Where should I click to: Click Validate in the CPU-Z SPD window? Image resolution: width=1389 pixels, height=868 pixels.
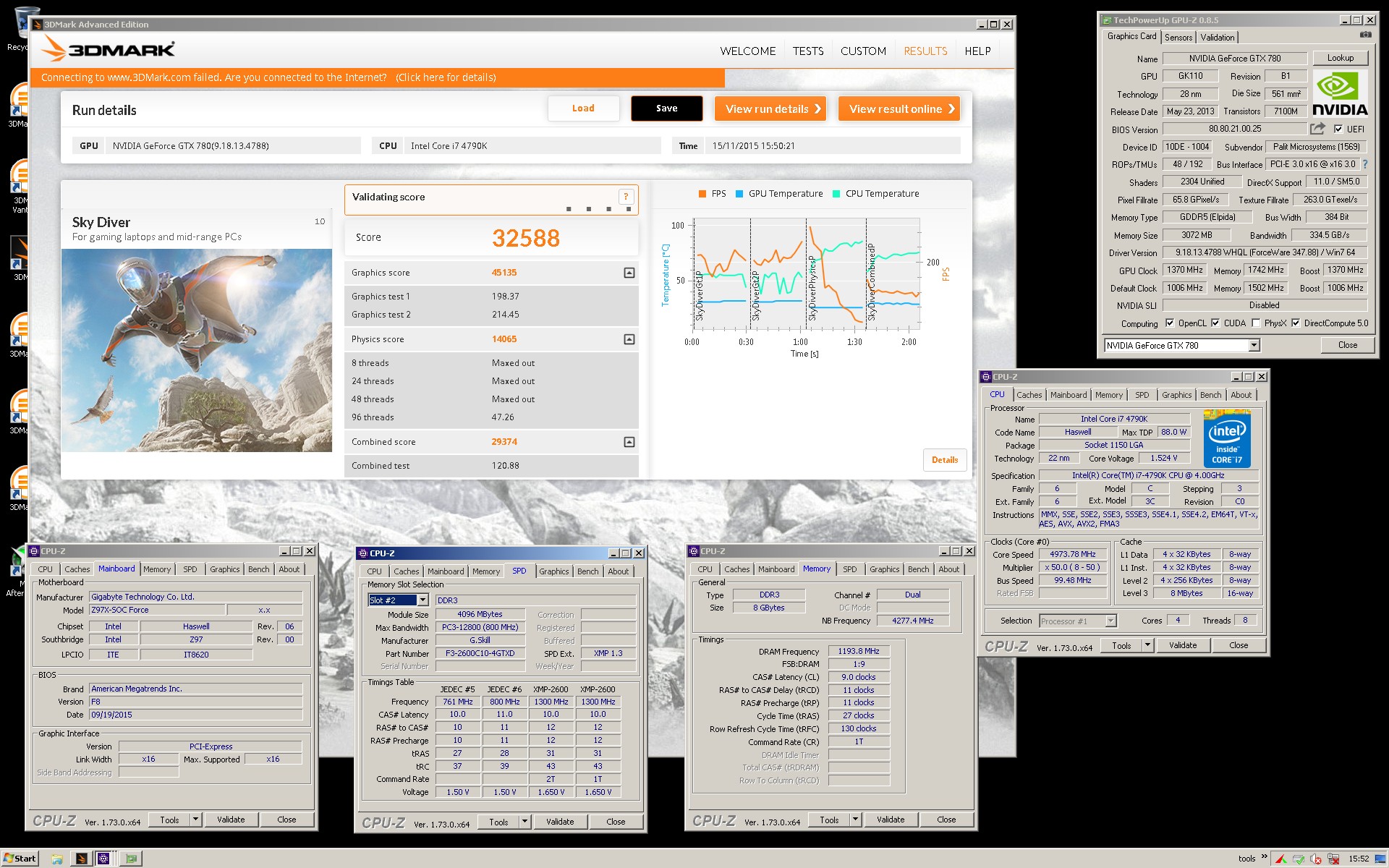click(560, 822)
